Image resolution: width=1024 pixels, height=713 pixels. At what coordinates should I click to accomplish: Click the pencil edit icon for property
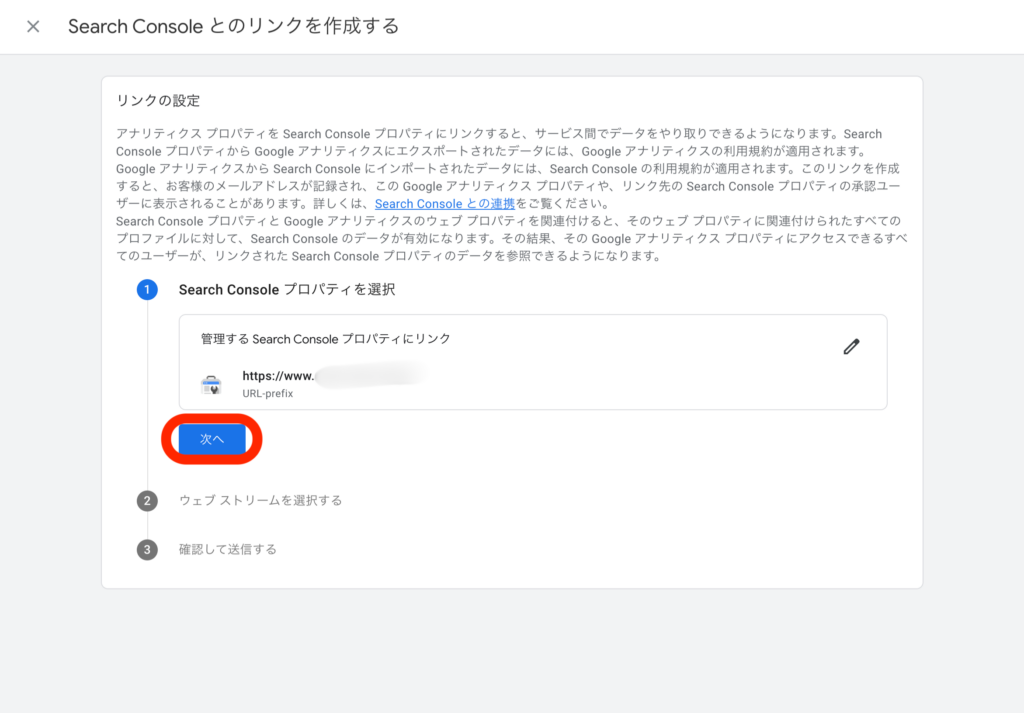click(x=851, y=347)
